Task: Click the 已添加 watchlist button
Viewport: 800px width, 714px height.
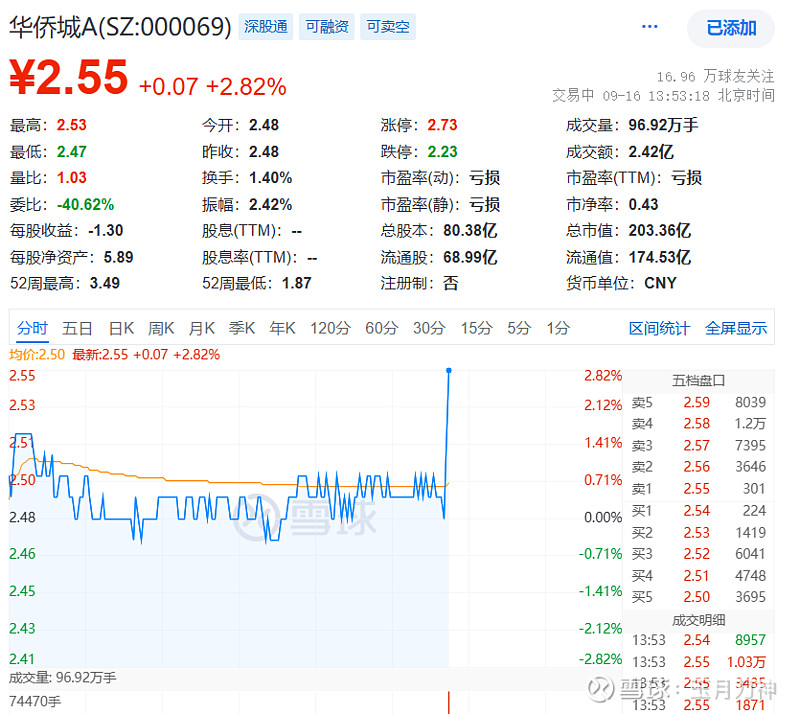Action: pyautogui.click(x=731, y=28)
